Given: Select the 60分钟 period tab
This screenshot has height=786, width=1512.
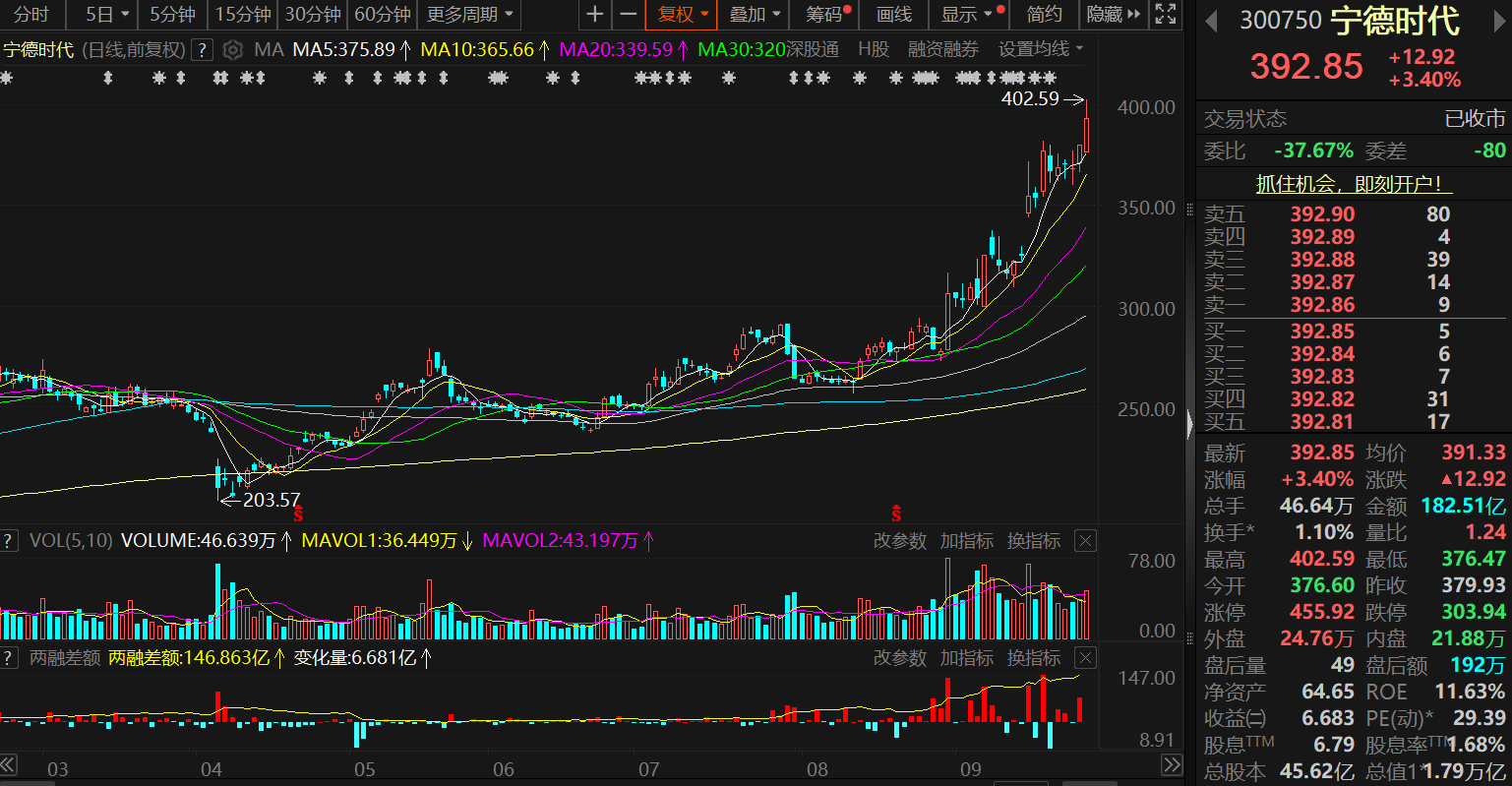Looking at the screenshot, I should (x=382, y=15).
